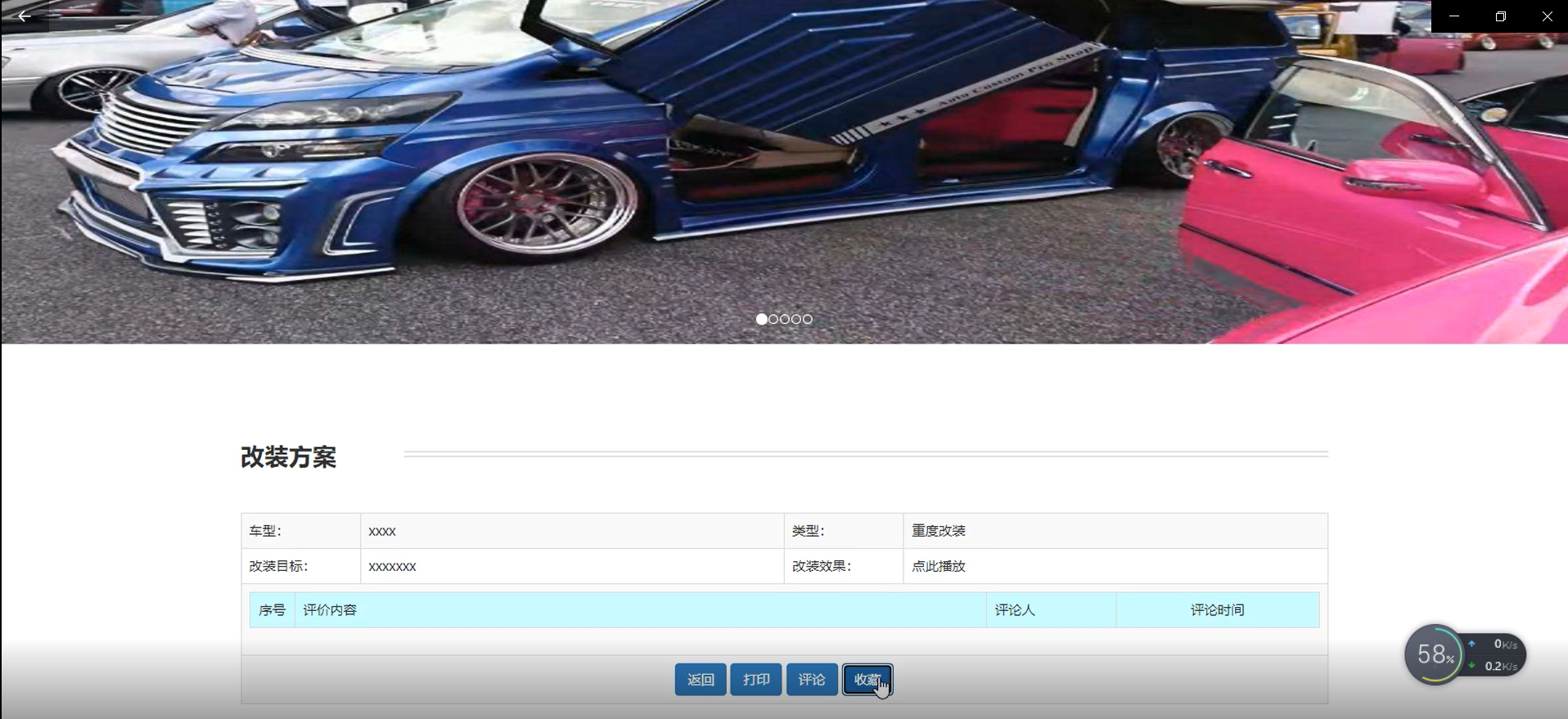Minimize the application window
Screen dimensions: 1568x719
(1454, 16)
